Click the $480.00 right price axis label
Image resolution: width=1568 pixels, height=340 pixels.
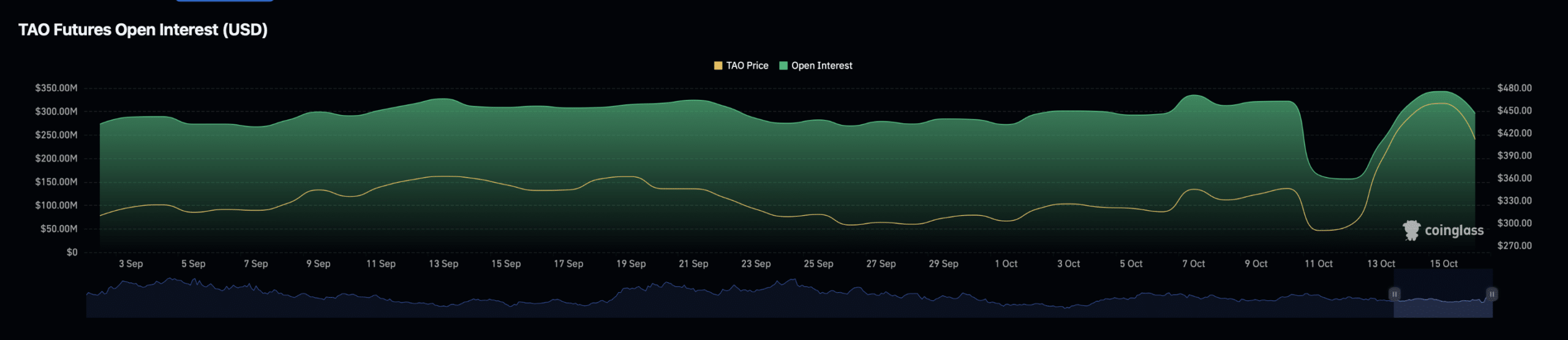pos(1514,88)
